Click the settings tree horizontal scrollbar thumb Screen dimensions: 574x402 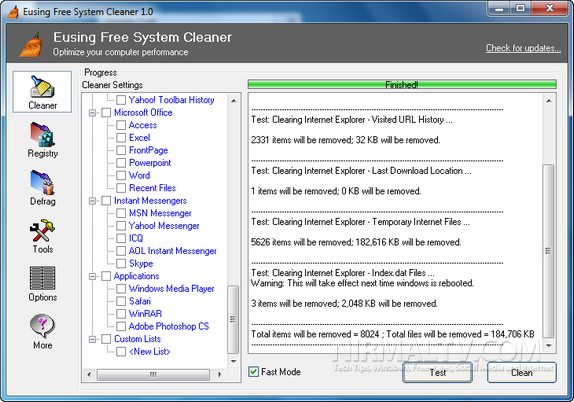coord(153,374)
